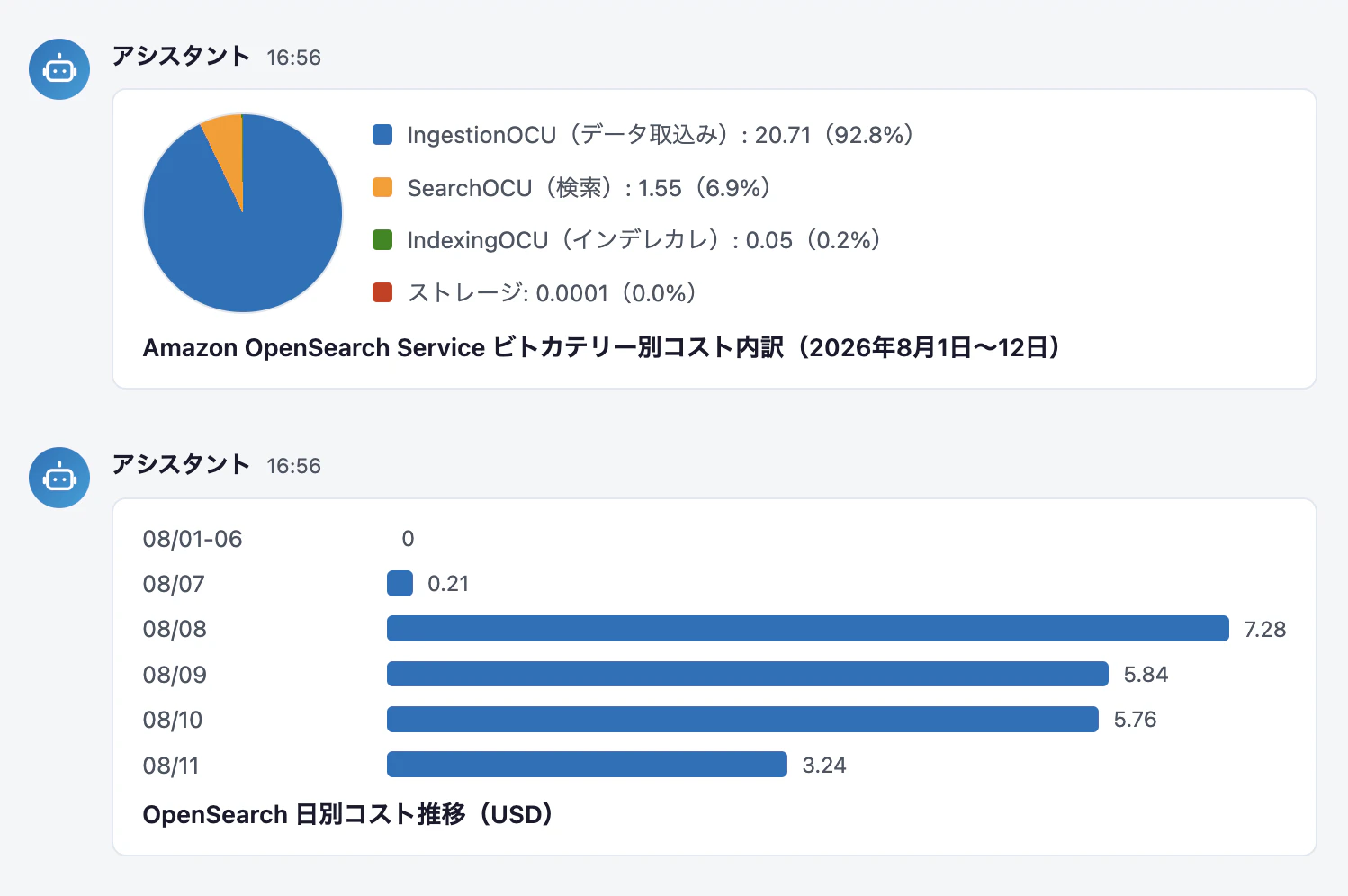
Task: Click the 08/08 row label
Action: click(175, 629)
